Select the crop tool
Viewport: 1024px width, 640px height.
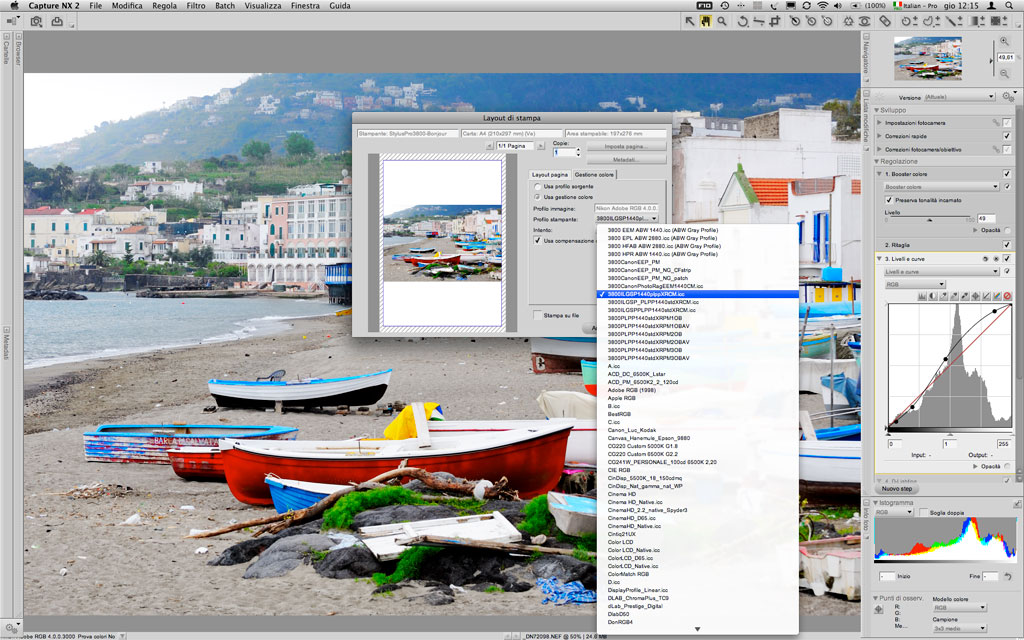pos(775,21)
